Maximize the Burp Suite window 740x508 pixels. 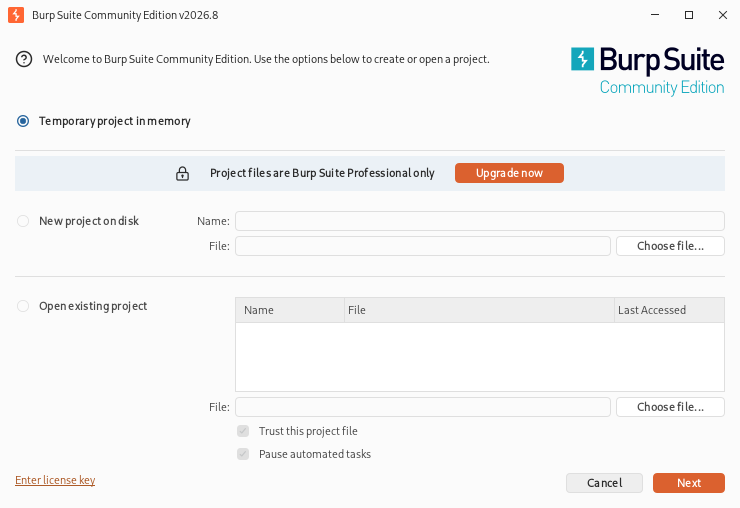point(689,15)
